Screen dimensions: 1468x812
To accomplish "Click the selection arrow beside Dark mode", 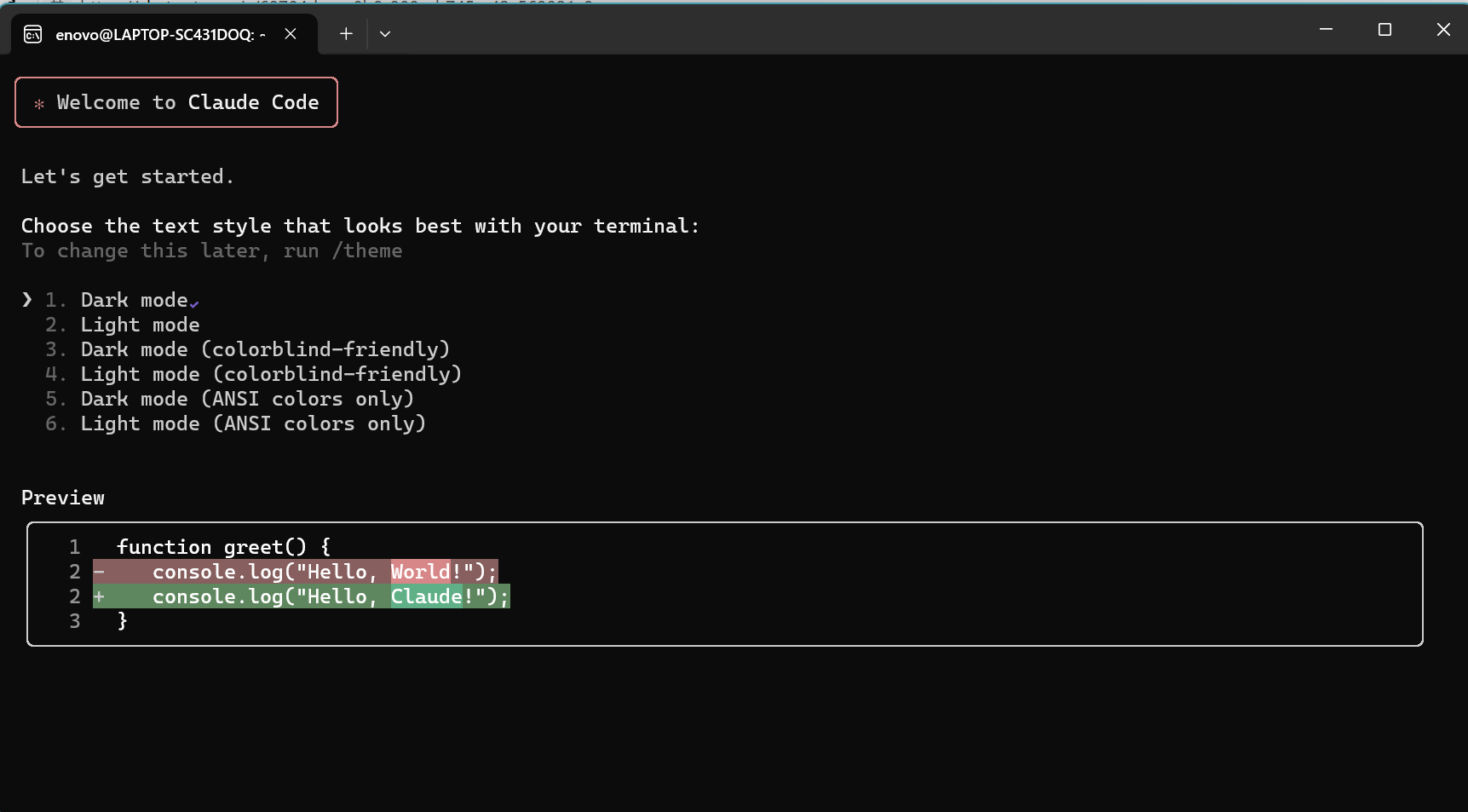I will pyautogui.click(x=27, y=299).
